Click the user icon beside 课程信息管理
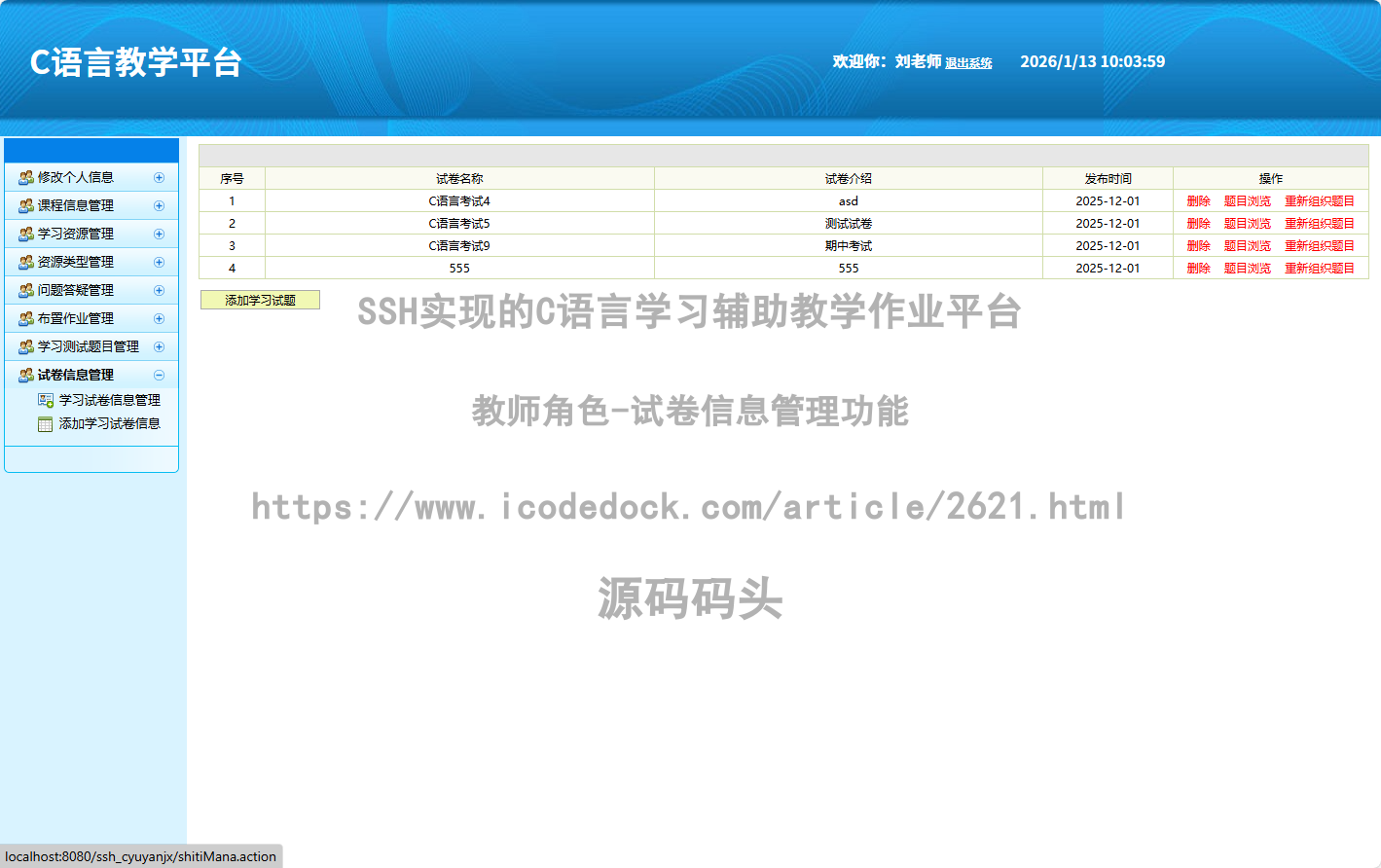This screenshot has height=868, width=1381. point(26,206)
